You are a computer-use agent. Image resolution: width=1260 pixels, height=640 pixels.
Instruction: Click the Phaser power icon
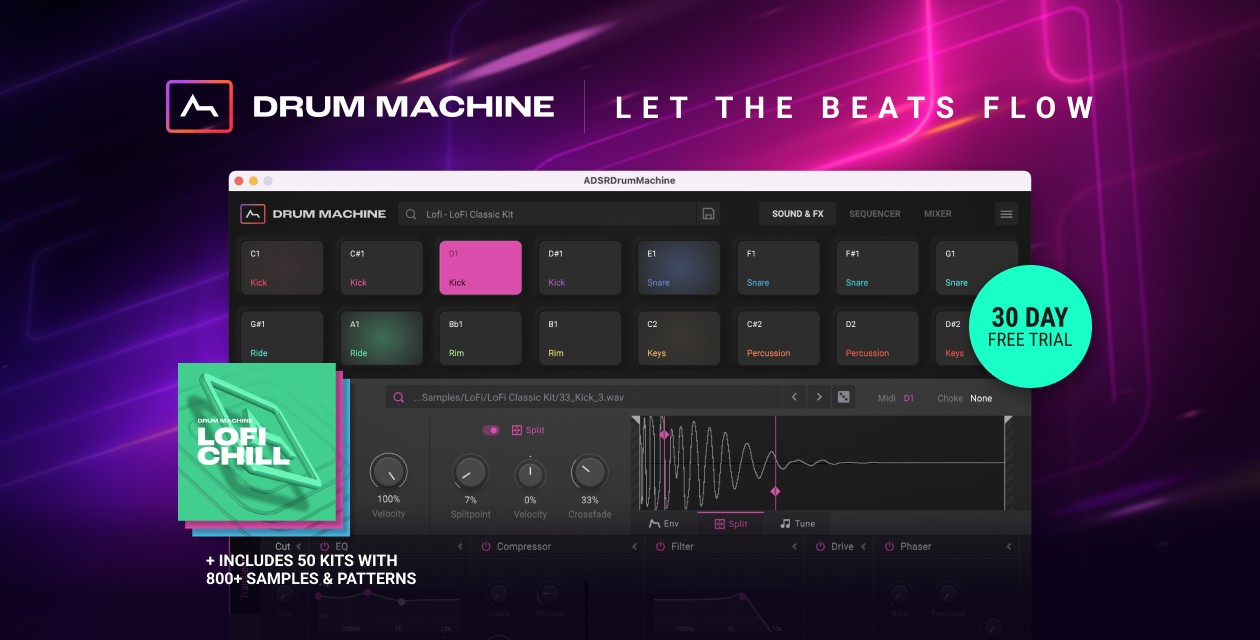pos(889,547)
